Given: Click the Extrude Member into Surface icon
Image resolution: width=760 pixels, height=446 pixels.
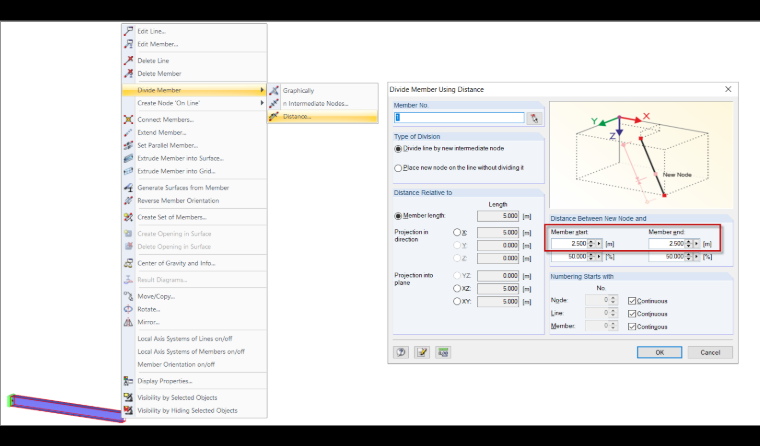Looking at the screenshot, I should [128, 159].
